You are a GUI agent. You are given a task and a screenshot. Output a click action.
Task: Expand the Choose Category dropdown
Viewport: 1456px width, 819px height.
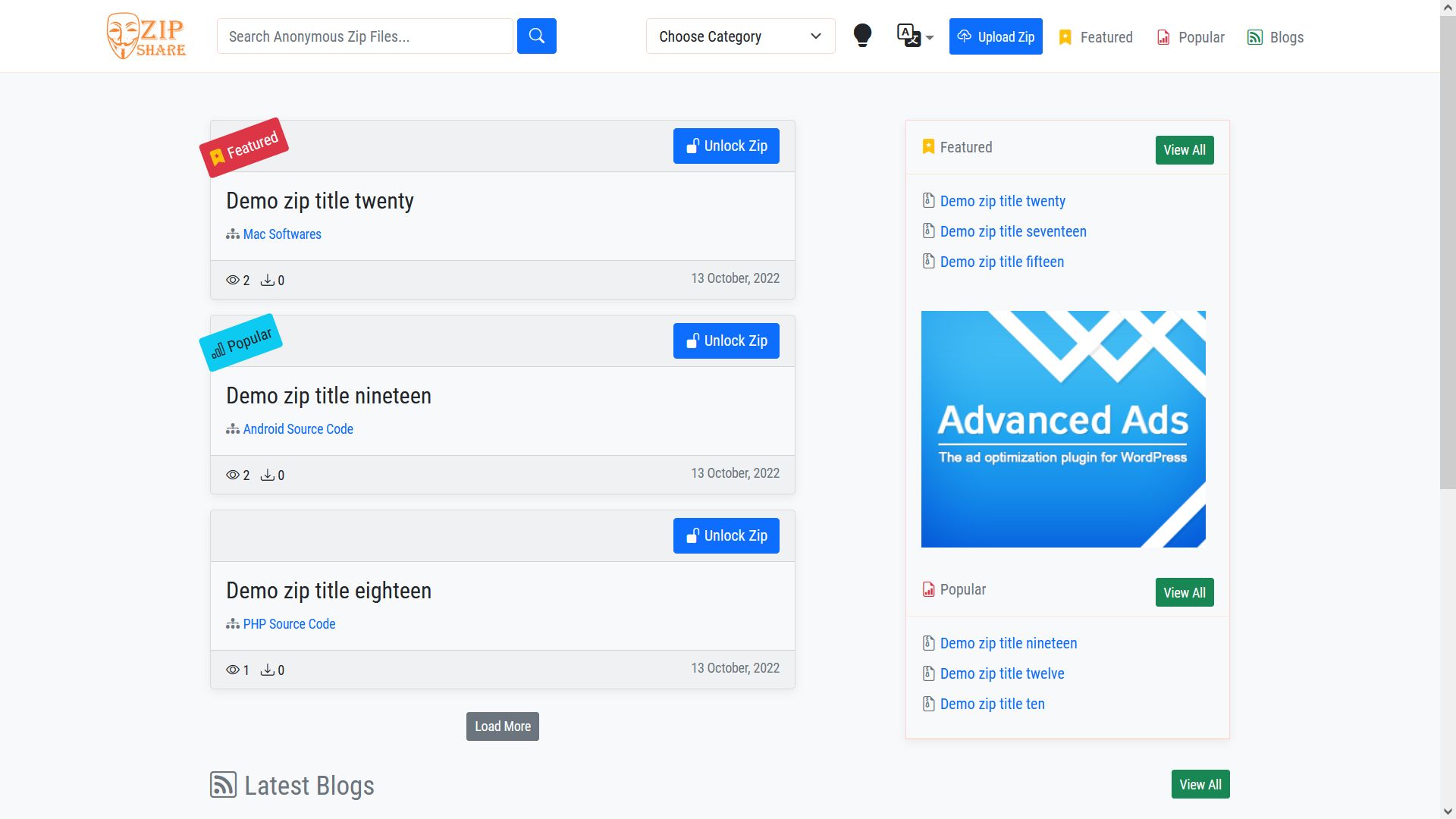pos(739,36)
